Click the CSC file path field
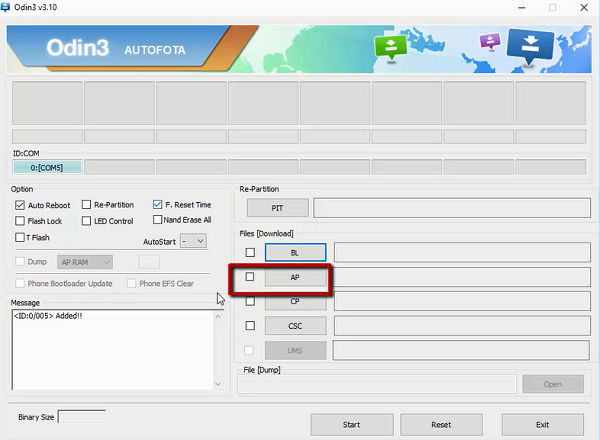600x440 pixels. (462, 326)
